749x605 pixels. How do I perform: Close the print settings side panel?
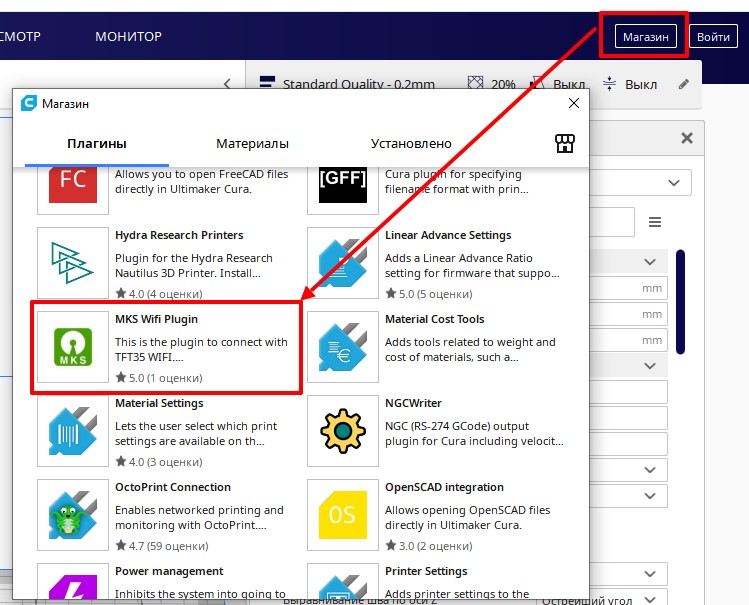[x=686, y=139]
